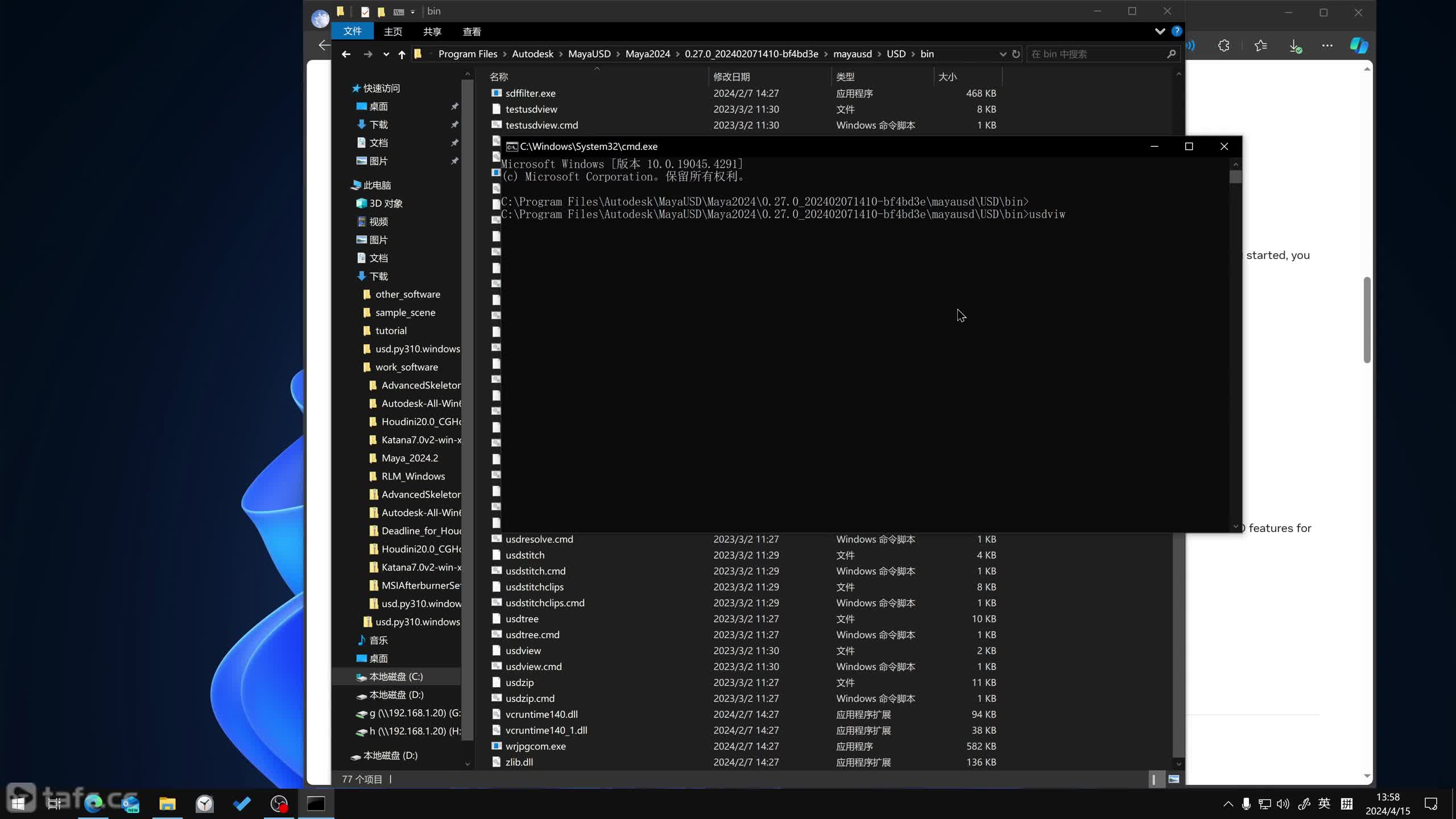Select Maya2024 in the breadcrumb path
Screen dimensions: 1456x819
tap(648, 54)
